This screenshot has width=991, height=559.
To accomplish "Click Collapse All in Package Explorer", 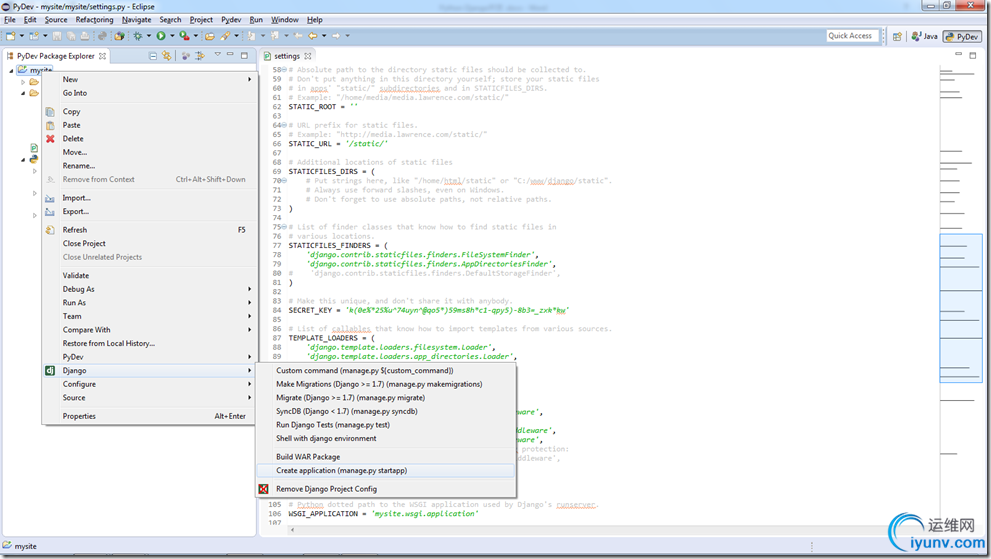I will coord(152,56).
